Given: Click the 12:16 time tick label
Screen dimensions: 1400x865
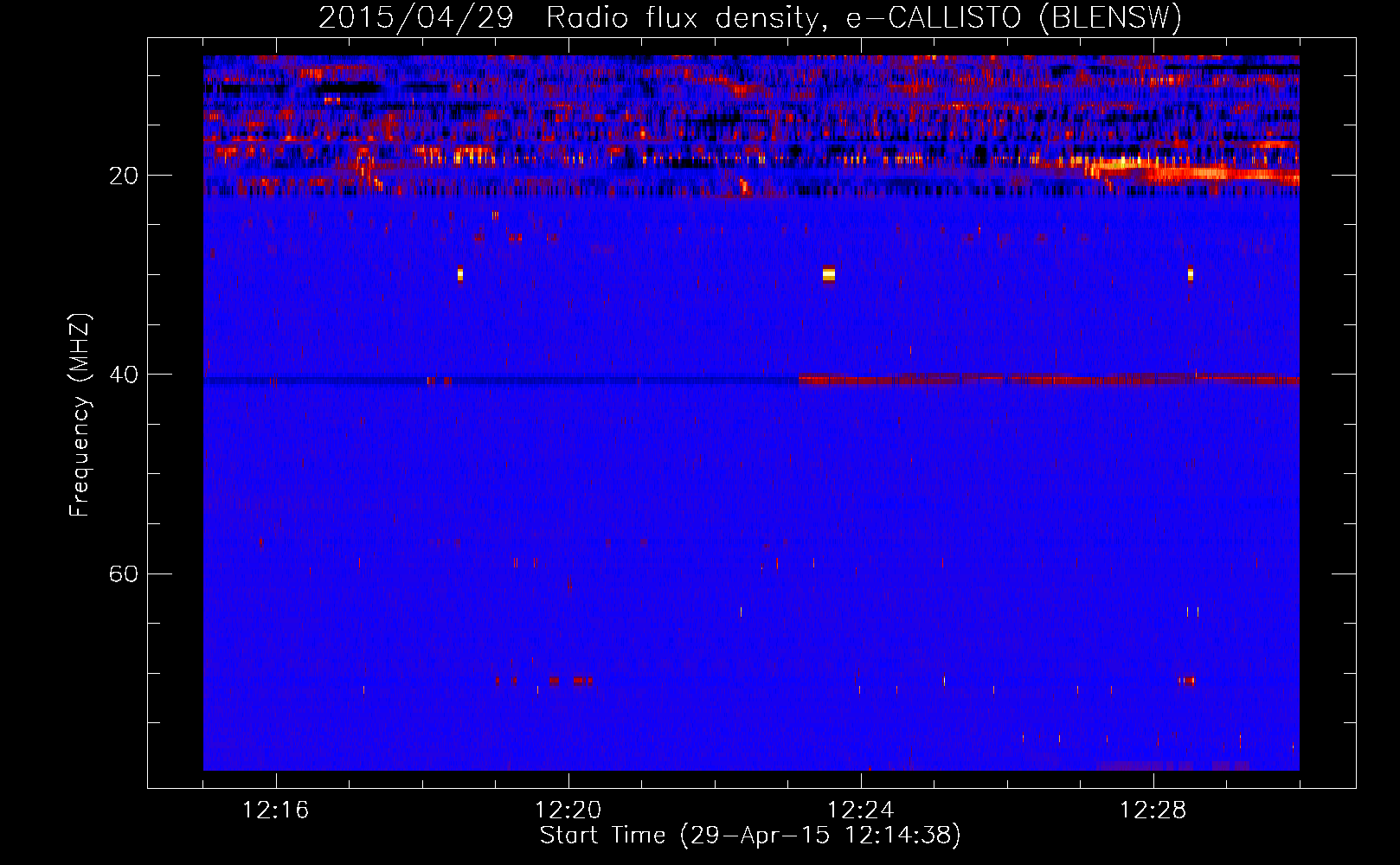Looking at the screenshot, I should pyautogui.click(x=275, y=811).
